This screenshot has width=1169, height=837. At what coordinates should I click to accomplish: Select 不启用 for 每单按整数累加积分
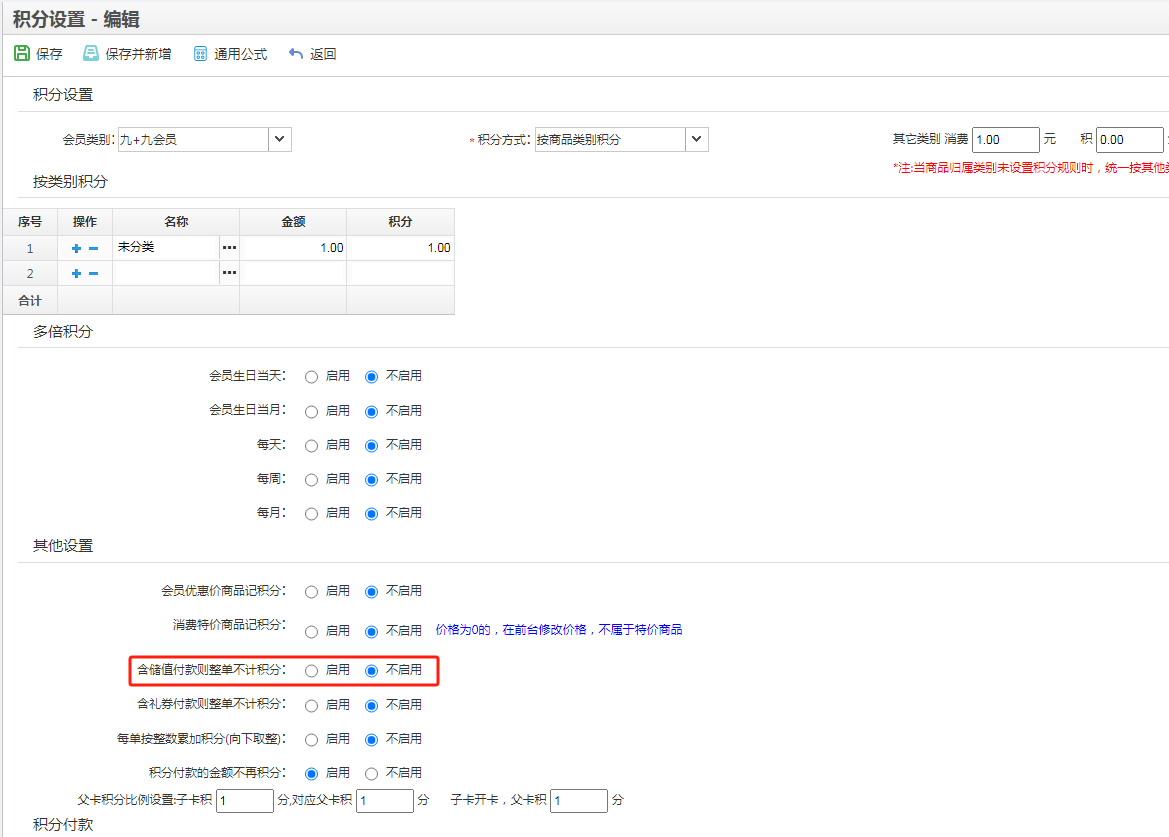(x=371, y=740)
